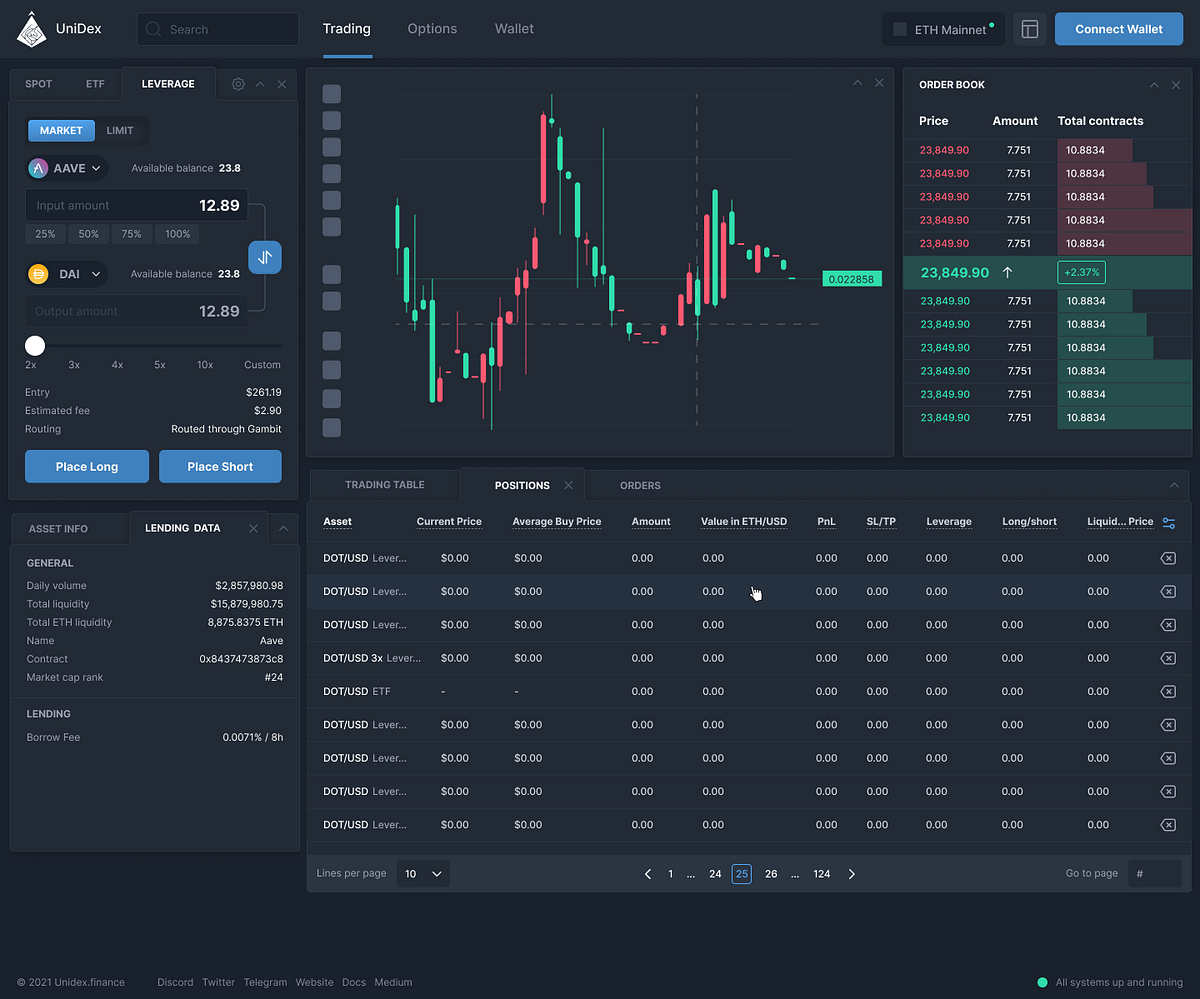Collapse the Order Book panel
The width and height of the screenshot is (1200, 999).
(x=1154, y=85)
